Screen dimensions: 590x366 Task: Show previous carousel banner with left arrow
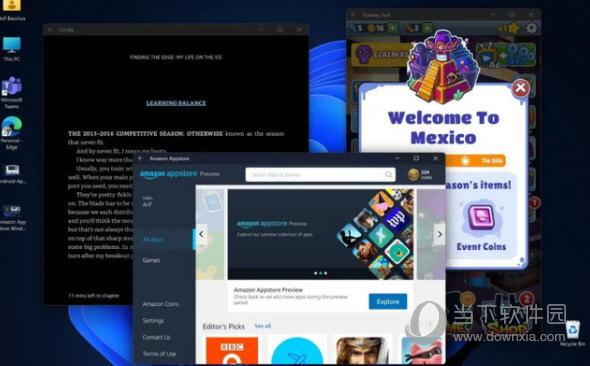(x=201, y=234)
